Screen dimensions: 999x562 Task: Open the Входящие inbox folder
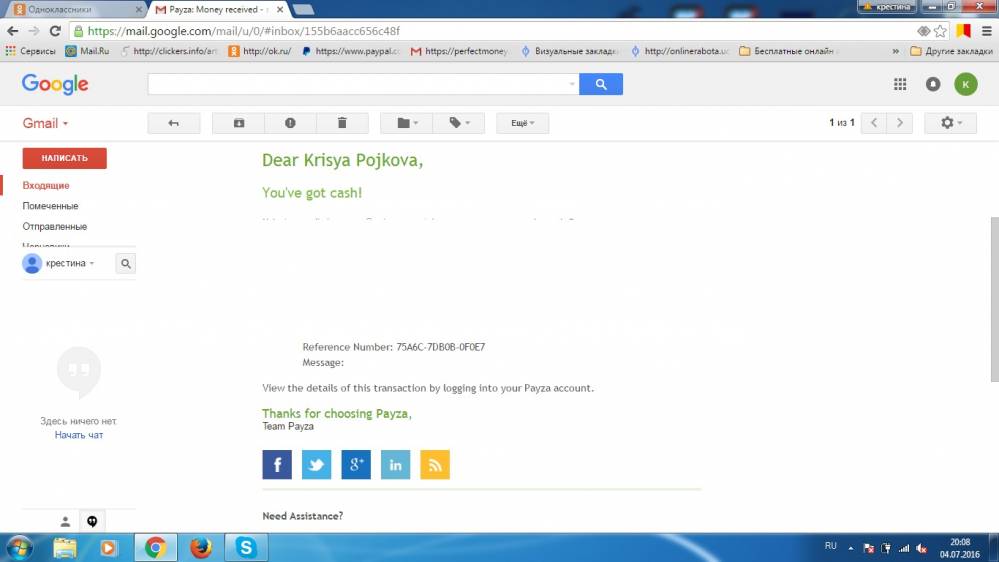pyautogui.click(x=46, y=185)
